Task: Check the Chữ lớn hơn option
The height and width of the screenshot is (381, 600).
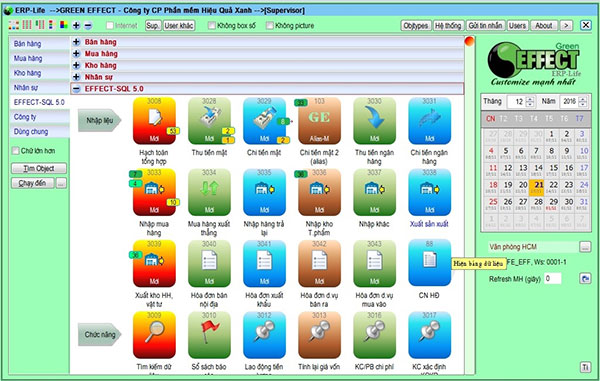Action: coord(15,151)
